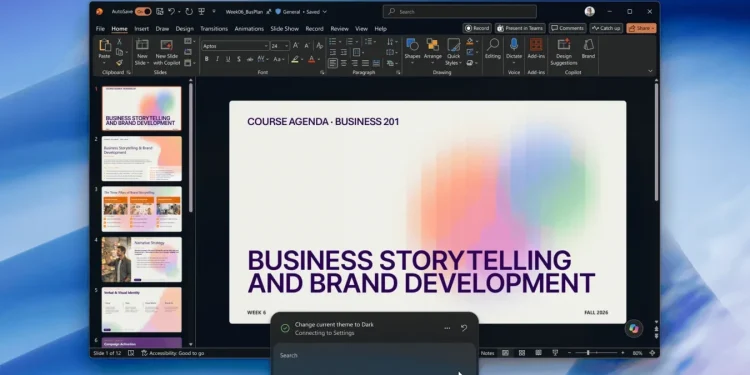
Task: Click Increase Font Size icon
Action: (x=296, y=46)
